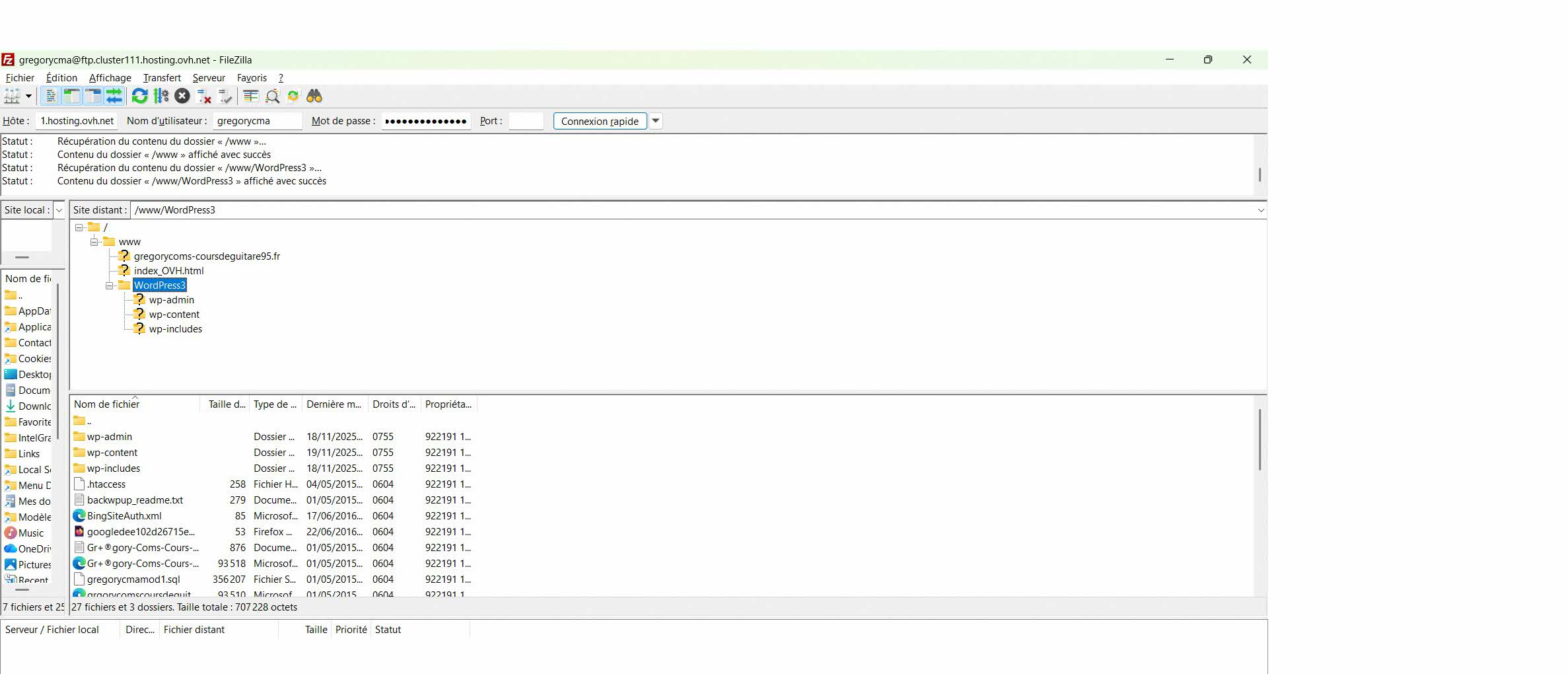Click the remote file list vertical scrollbar
1568x674 pixels.
(1260, 439)
